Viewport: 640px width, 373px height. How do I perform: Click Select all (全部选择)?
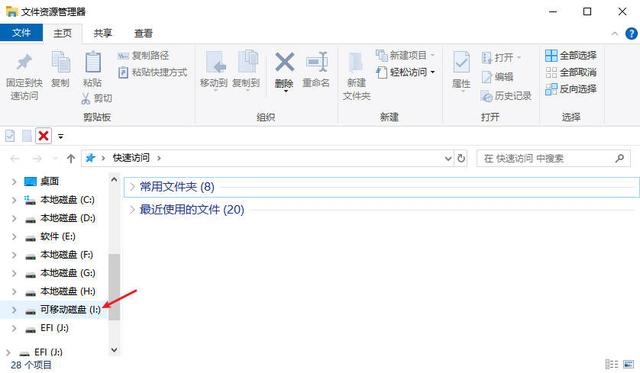tap(571, 55)
